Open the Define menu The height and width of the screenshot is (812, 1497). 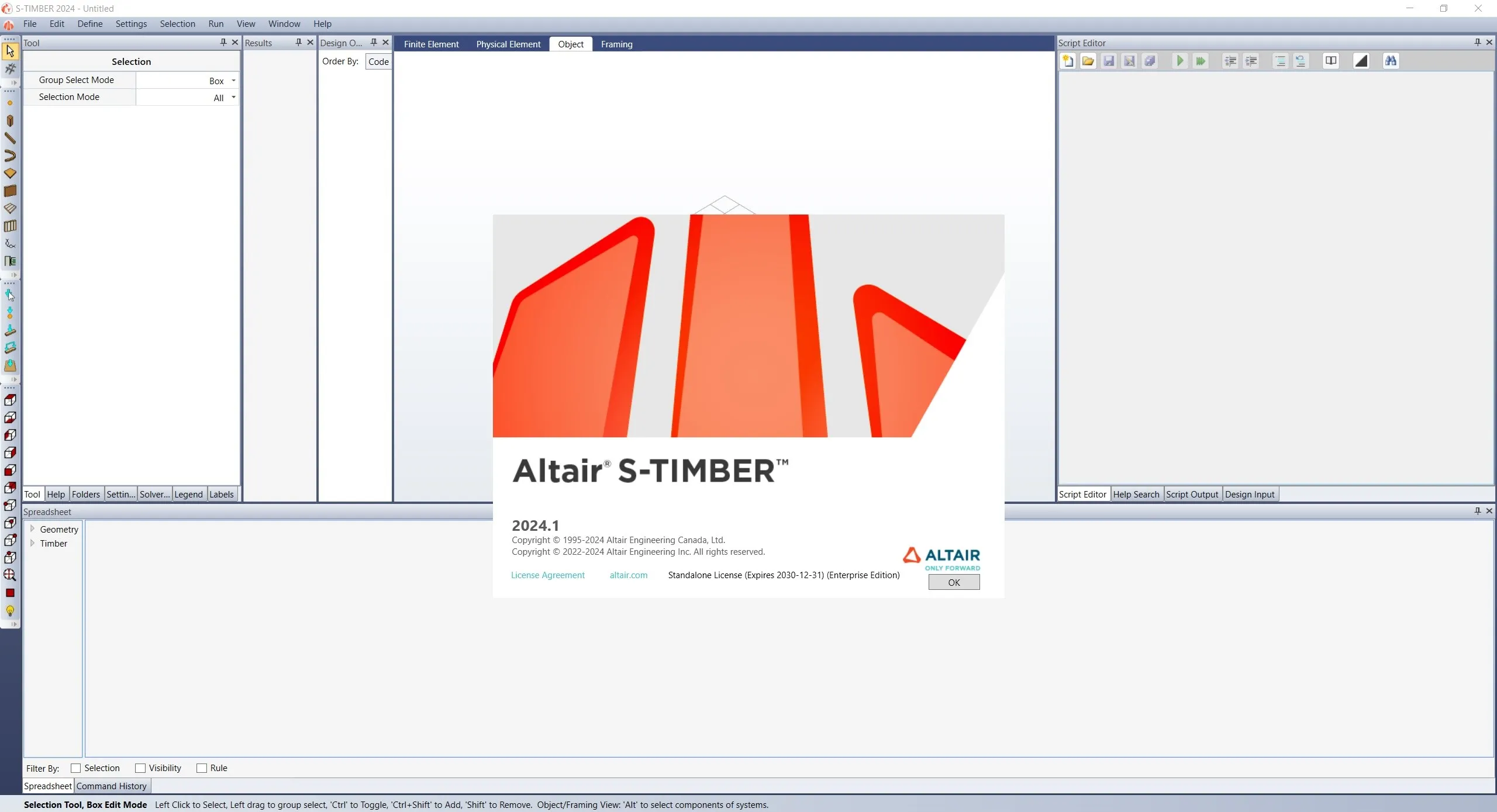click(x=90, y=24)
